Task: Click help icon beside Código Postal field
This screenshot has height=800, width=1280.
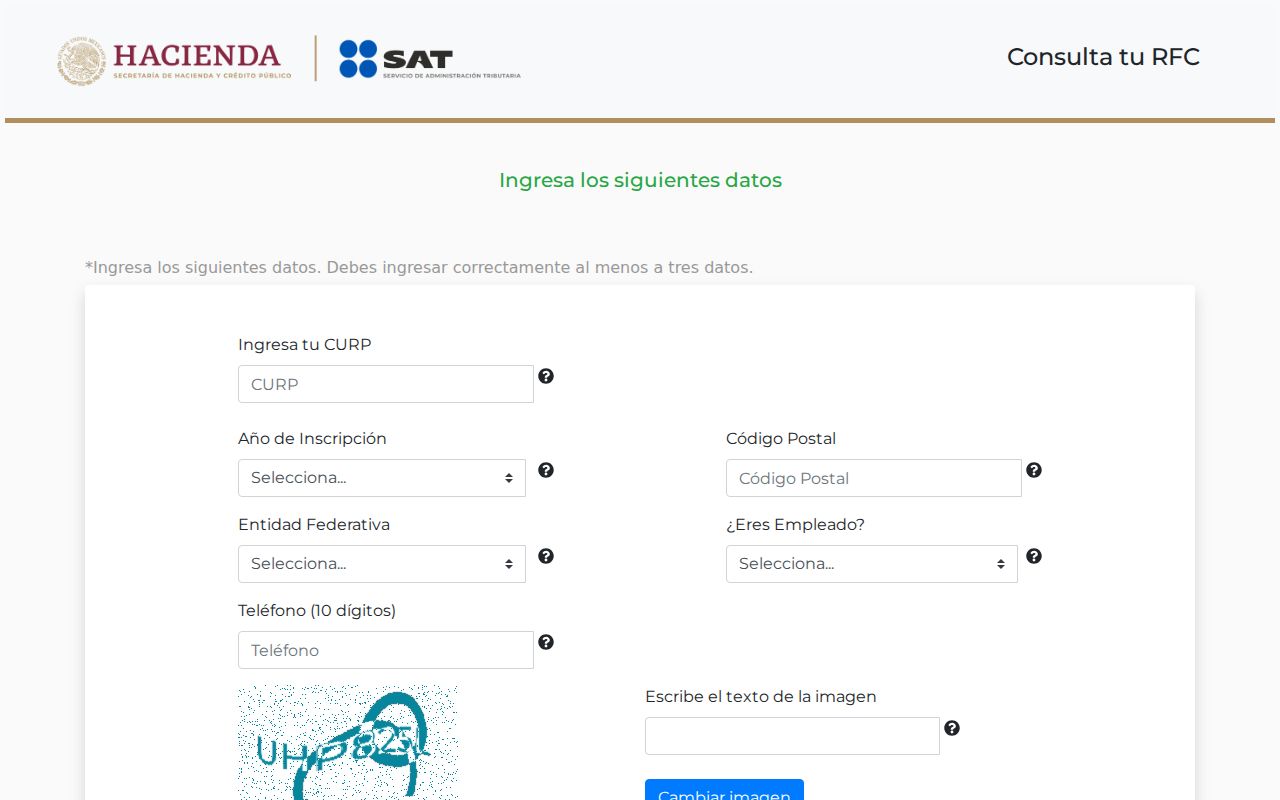Action: pos(1034,470)
